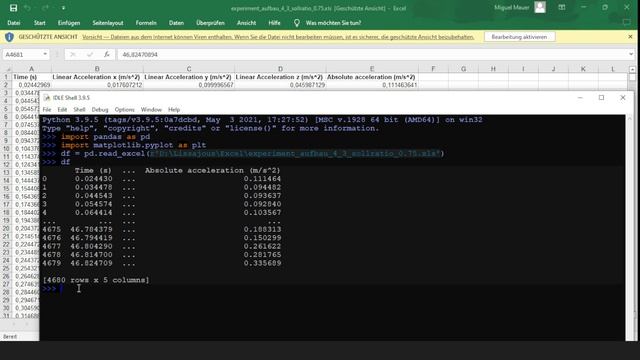Image resolution: width=640 pixels, height=360 pixels.
Task: Click the Save icon in Excel title bar
Action: 13,8
